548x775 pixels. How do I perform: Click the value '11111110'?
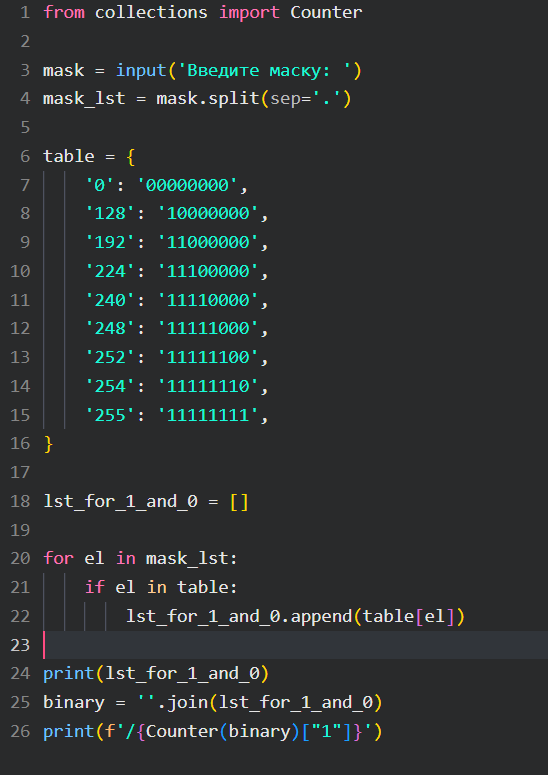(x=208, y=386)
